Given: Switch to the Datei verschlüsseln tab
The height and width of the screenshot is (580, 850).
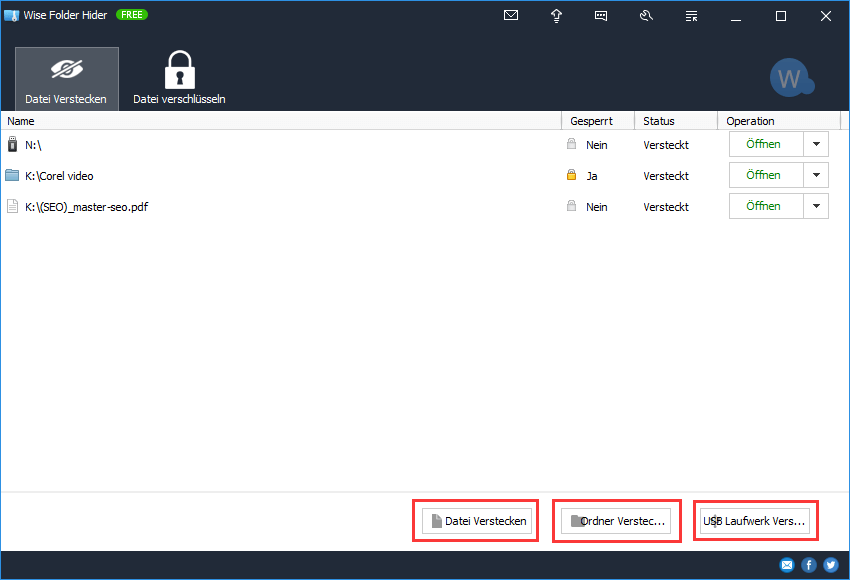Looking at the screenshot, I should click(x=179, y=79).
